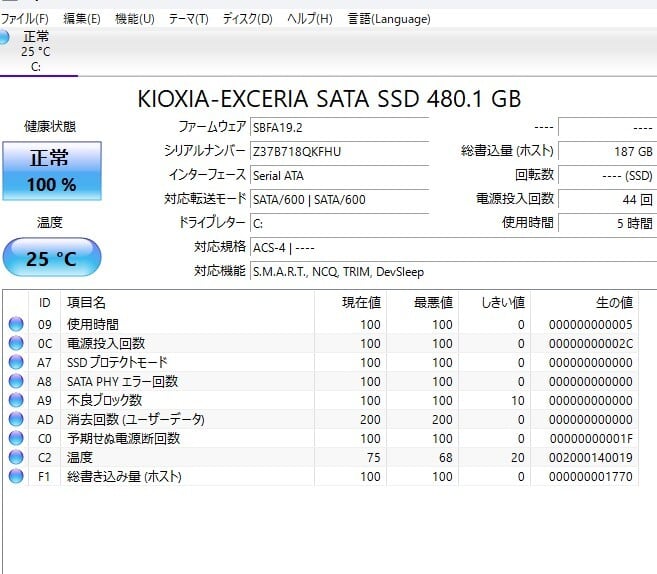Click the worst value 68 in temperature row
This screenshot has height=574, width=657.
tap(446, 458)
